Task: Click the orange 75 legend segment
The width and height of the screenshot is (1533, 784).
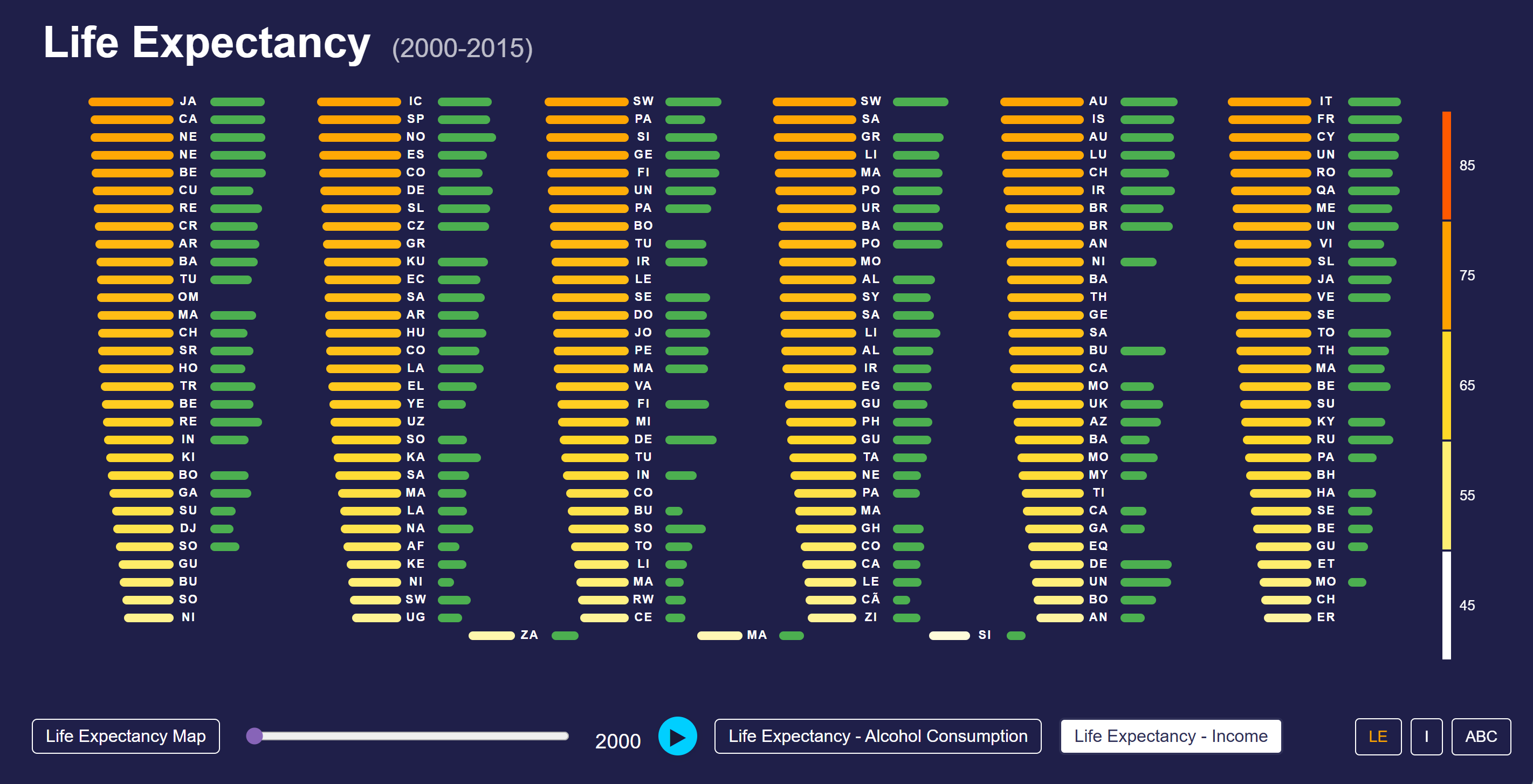Action: point(1446,276)
